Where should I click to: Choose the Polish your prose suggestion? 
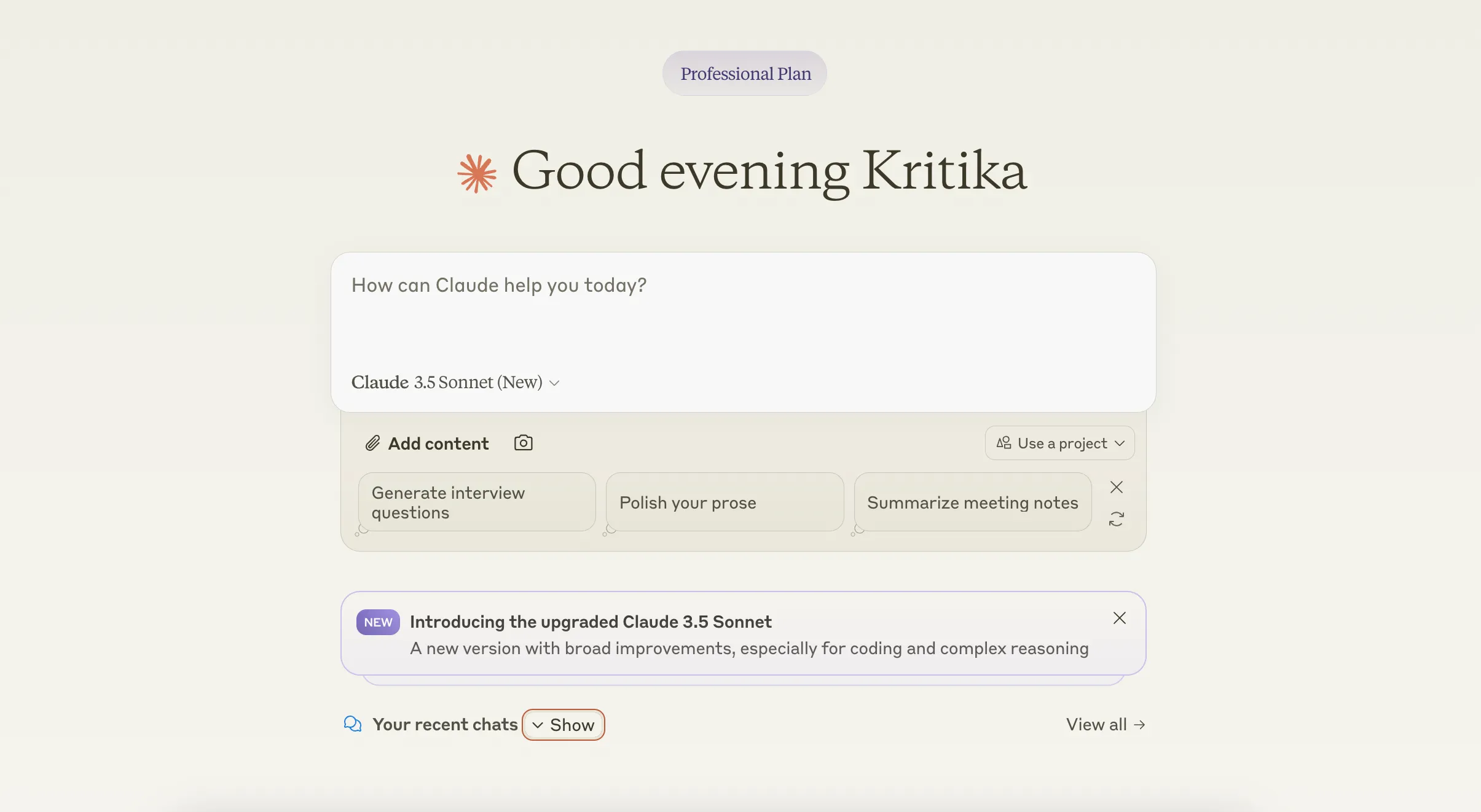[x=725, y=502]
